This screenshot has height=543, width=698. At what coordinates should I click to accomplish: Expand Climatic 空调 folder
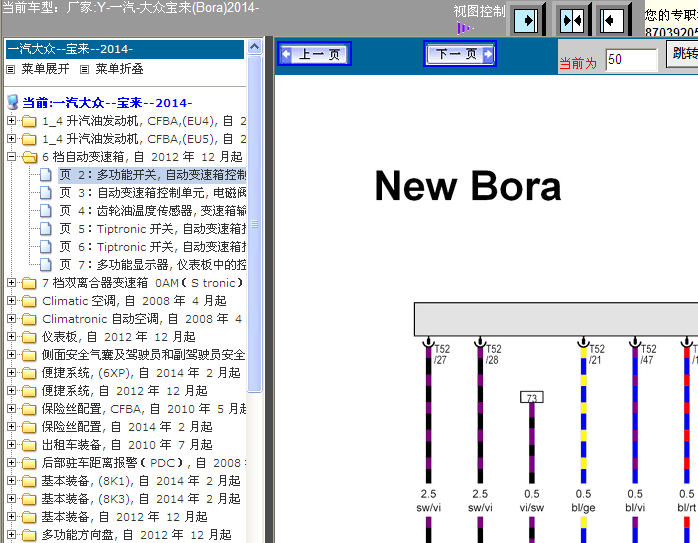click(x=12, y=300)
